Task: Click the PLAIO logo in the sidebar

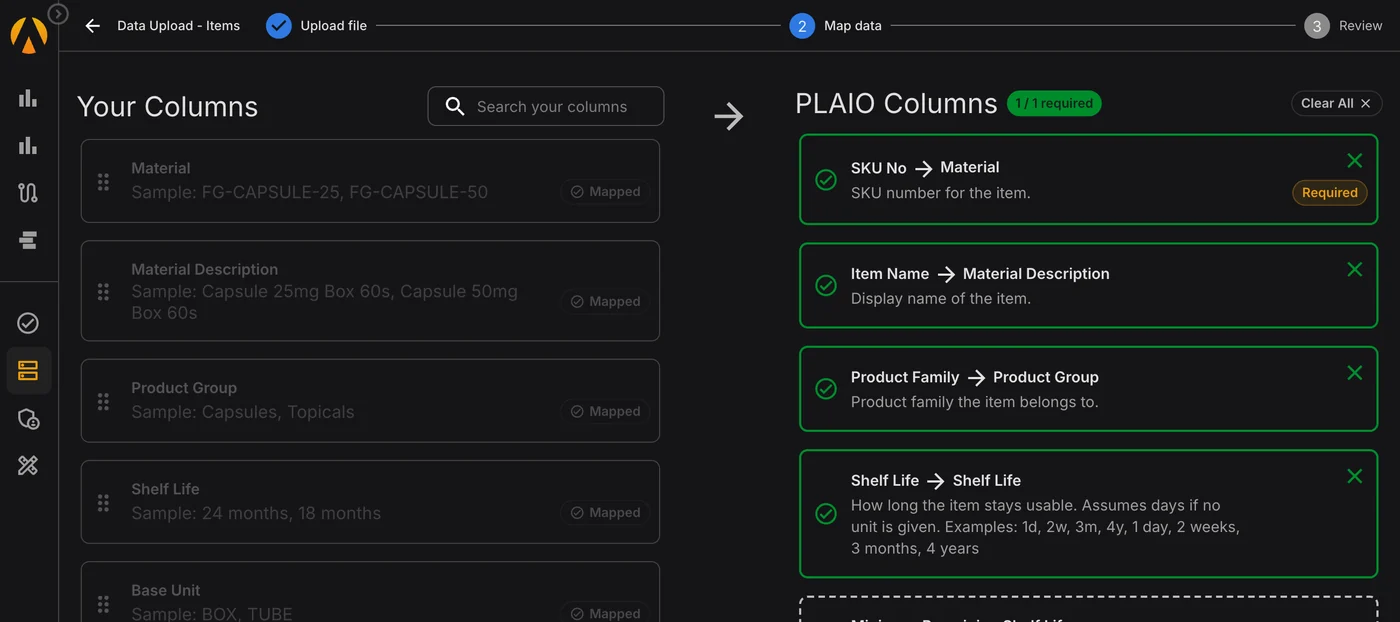Action: pyautogui.click(x=28, y=35)
